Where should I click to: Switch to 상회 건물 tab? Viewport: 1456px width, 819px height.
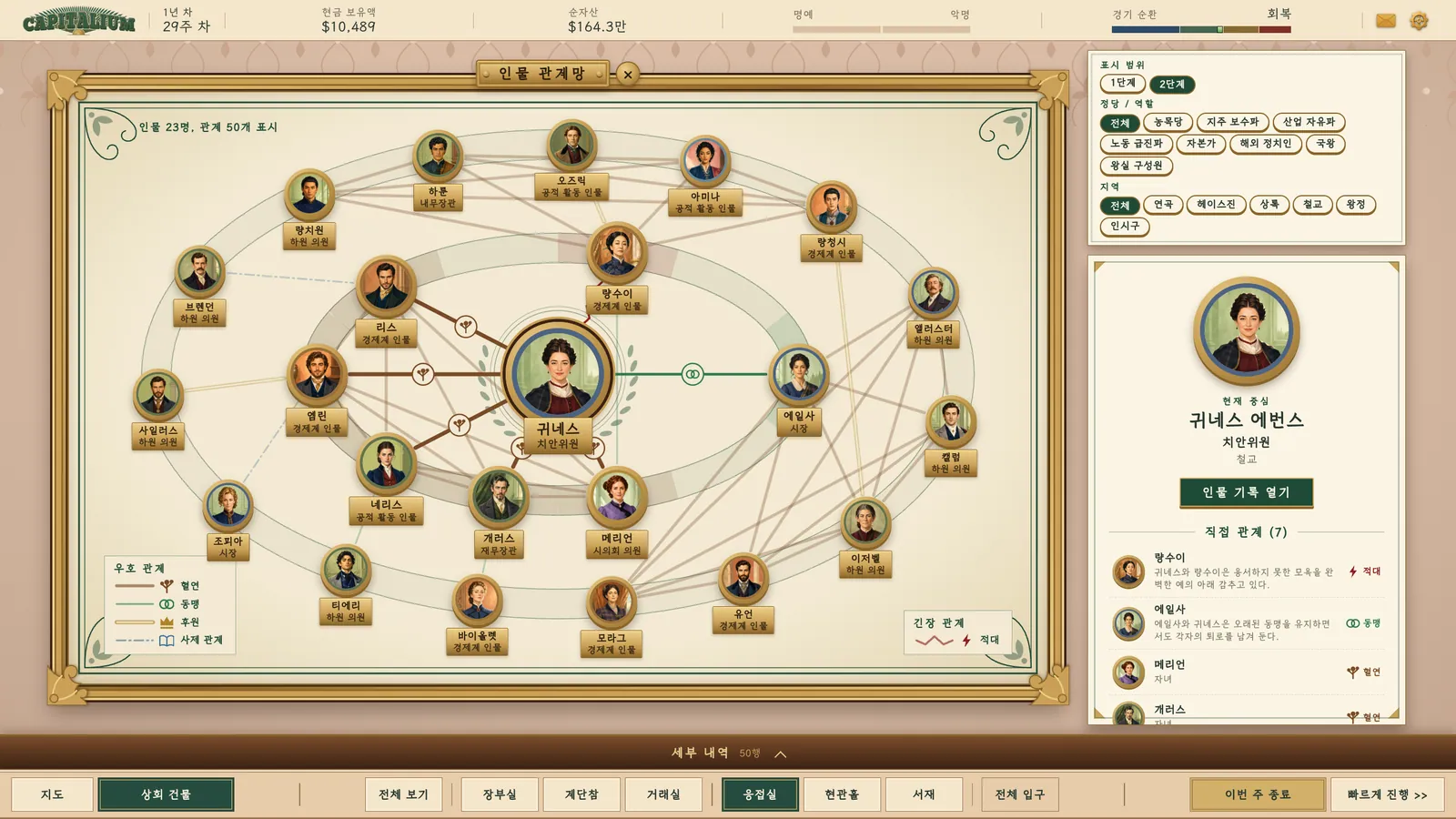point(166,794)
